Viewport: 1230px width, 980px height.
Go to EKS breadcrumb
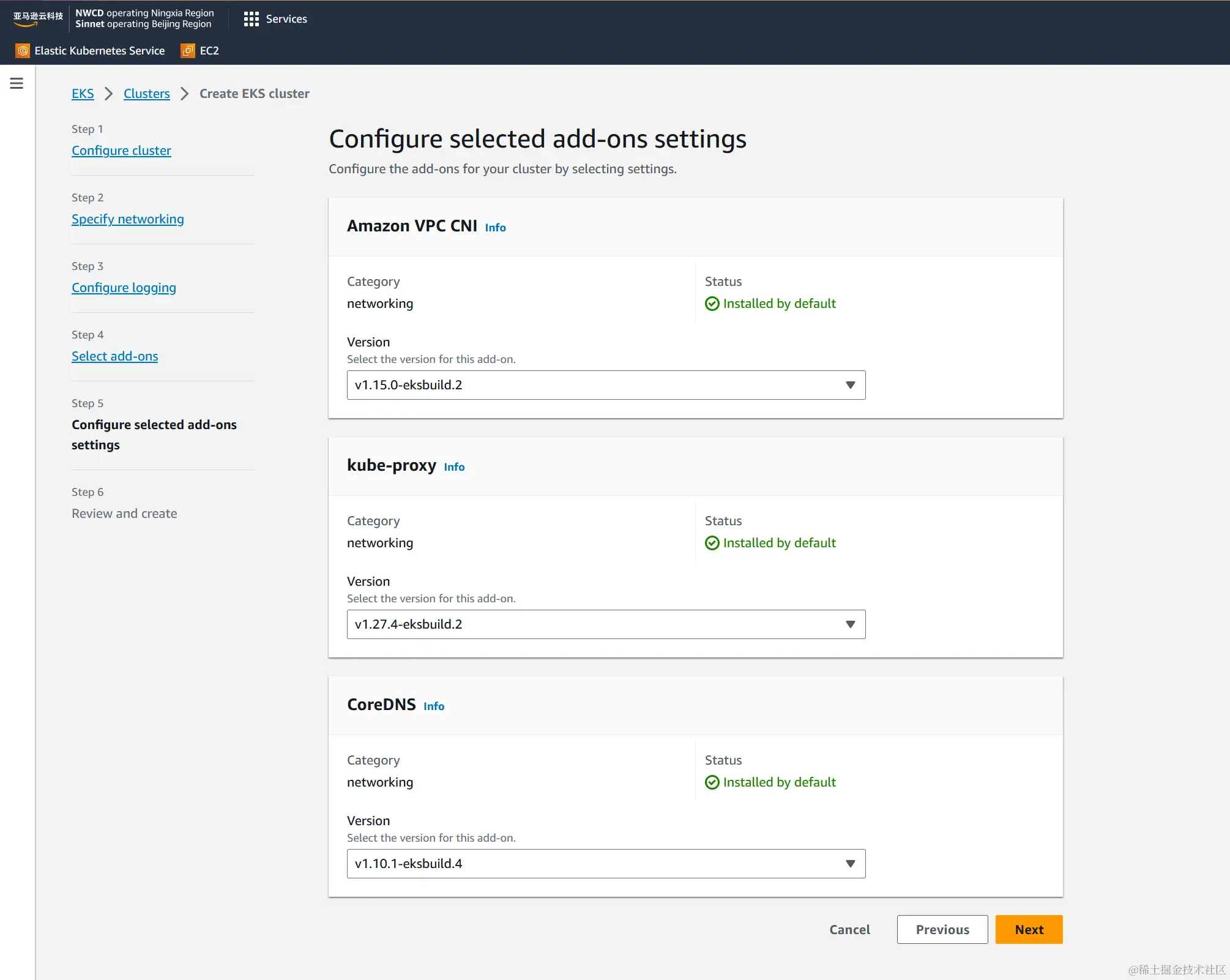83,94
